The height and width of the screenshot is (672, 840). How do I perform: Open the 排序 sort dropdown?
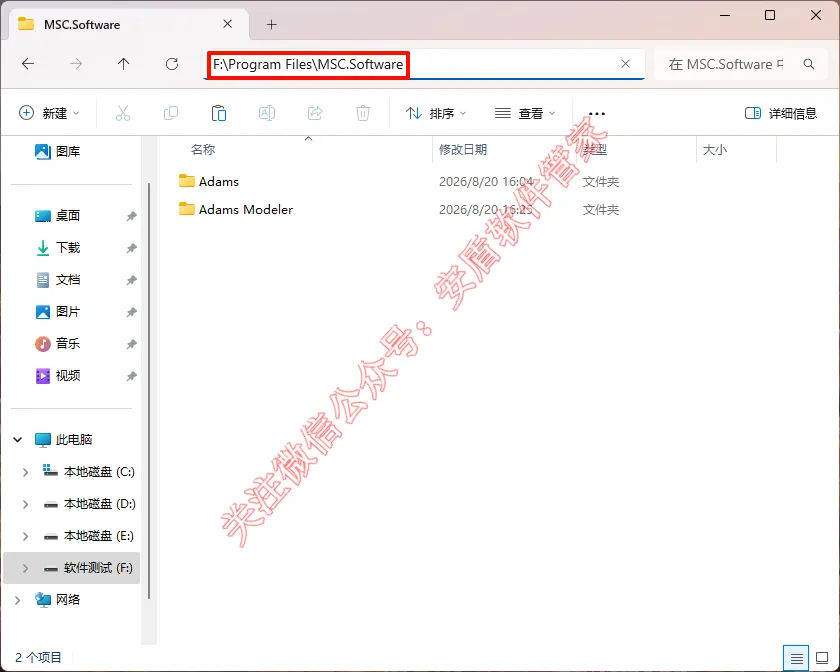click(x=436, y=113)
